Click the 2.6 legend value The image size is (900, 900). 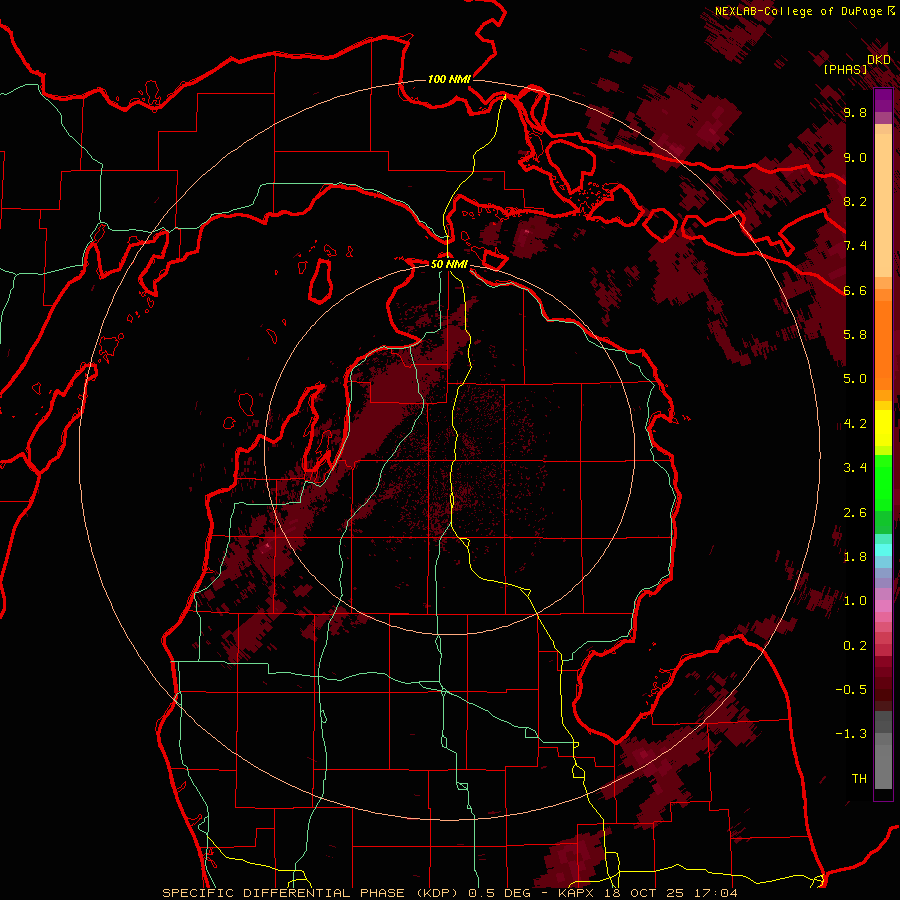tap(855, 513)
